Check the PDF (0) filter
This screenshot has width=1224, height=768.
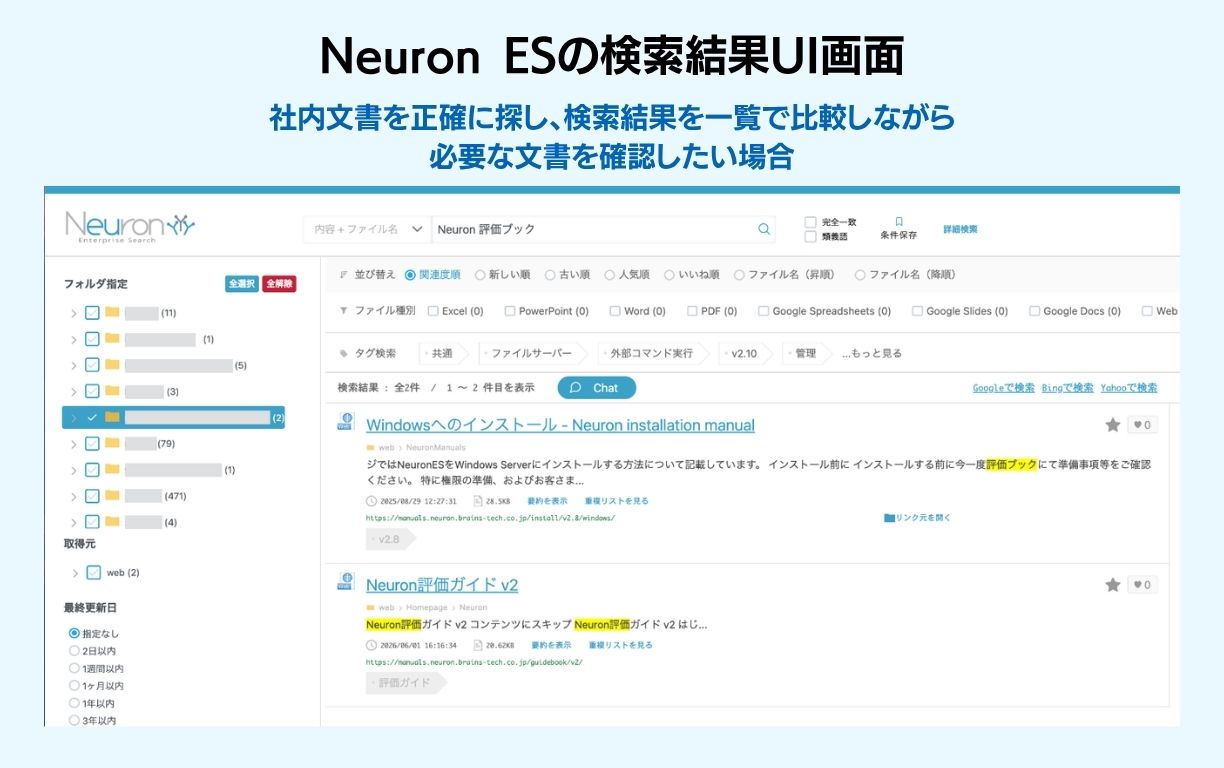click(x=692, y=311)
